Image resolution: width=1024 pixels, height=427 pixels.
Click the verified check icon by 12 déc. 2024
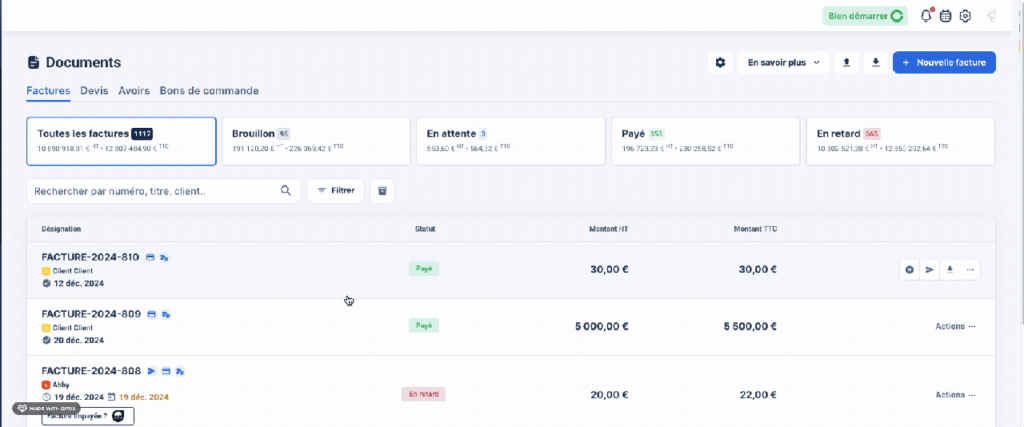coord(46,284)
